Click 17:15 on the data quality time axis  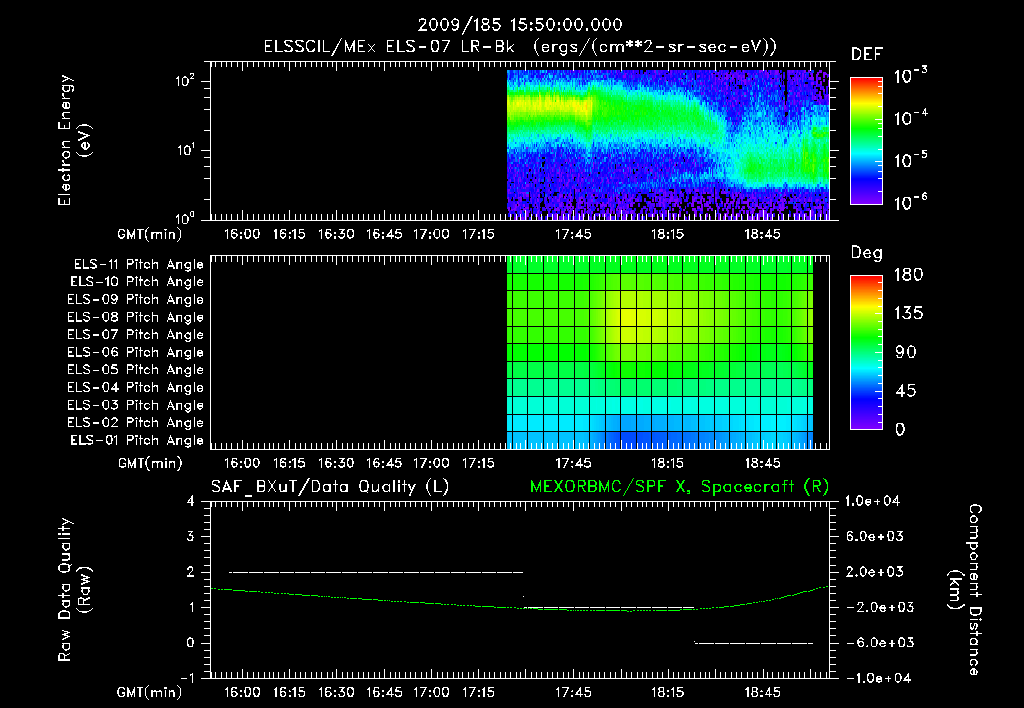click(478, 692)
